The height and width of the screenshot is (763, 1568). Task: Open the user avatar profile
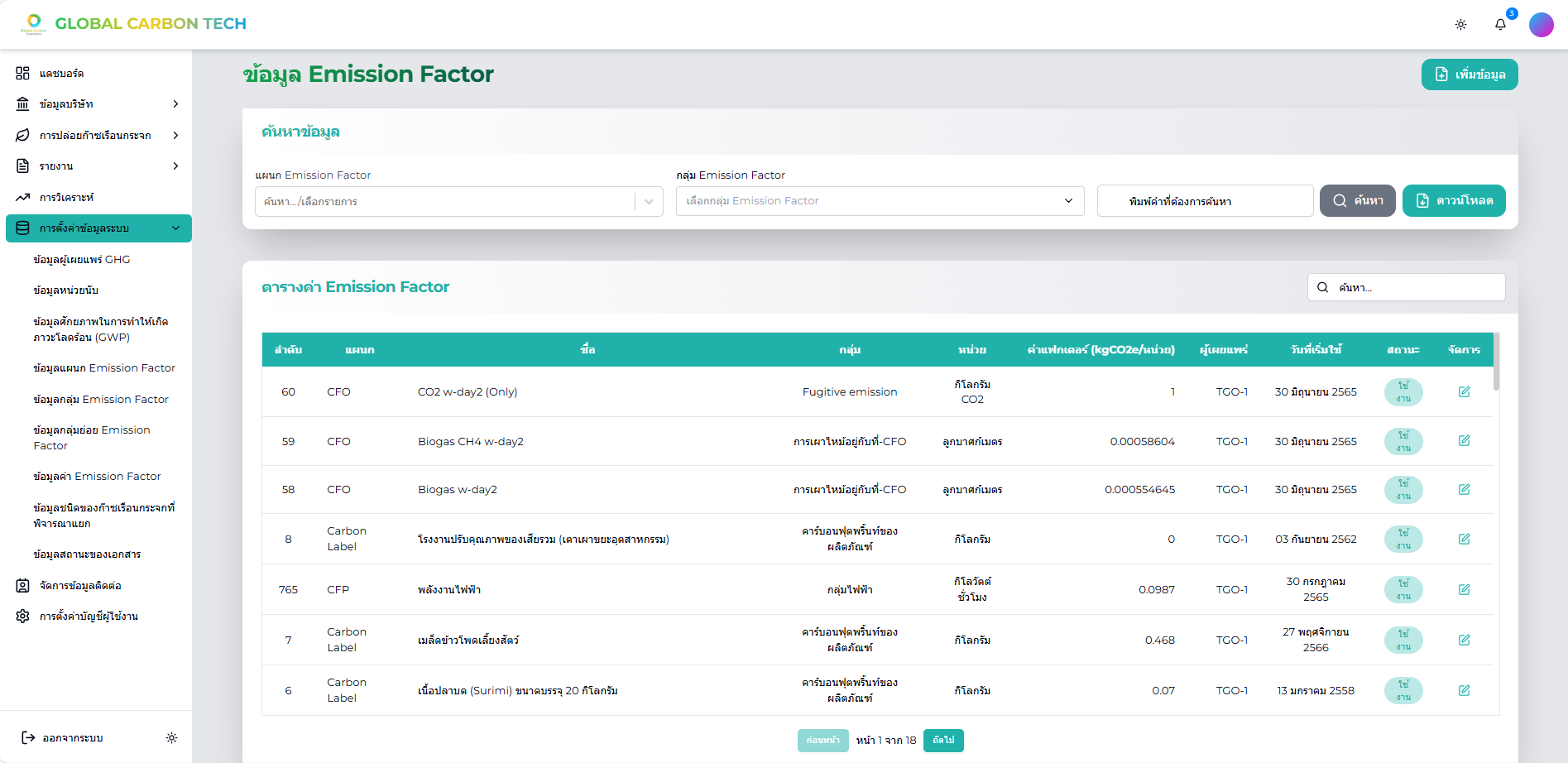click(1541, 25)
